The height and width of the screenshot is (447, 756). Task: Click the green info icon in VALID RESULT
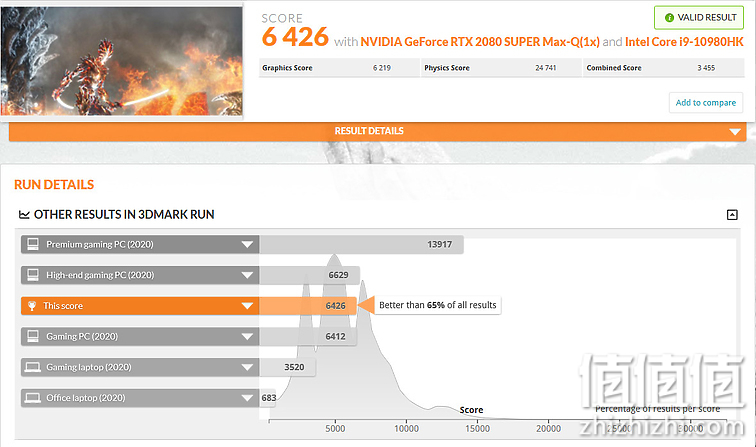point(669,18)
